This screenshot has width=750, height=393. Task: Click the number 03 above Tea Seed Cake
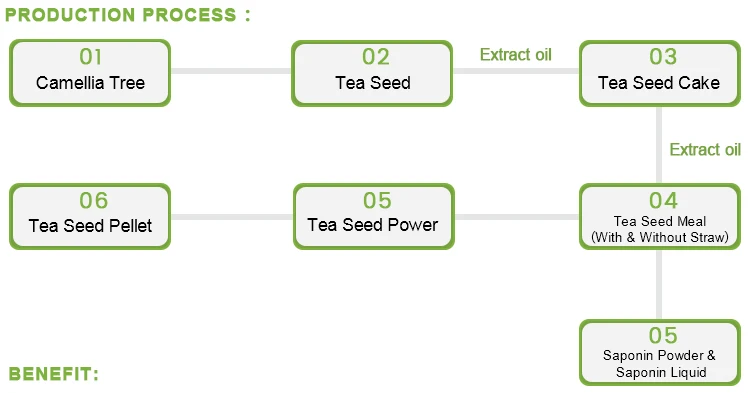coord(663,57)
